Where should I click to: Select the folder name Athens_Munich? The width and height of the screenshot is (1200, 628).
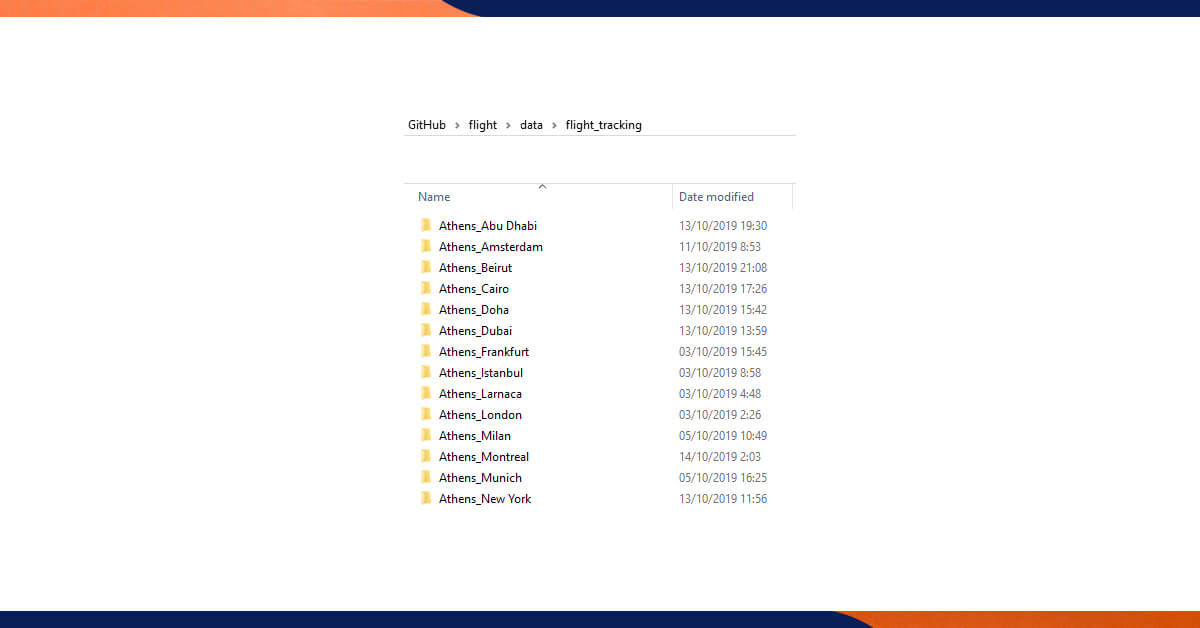point(481,478)
